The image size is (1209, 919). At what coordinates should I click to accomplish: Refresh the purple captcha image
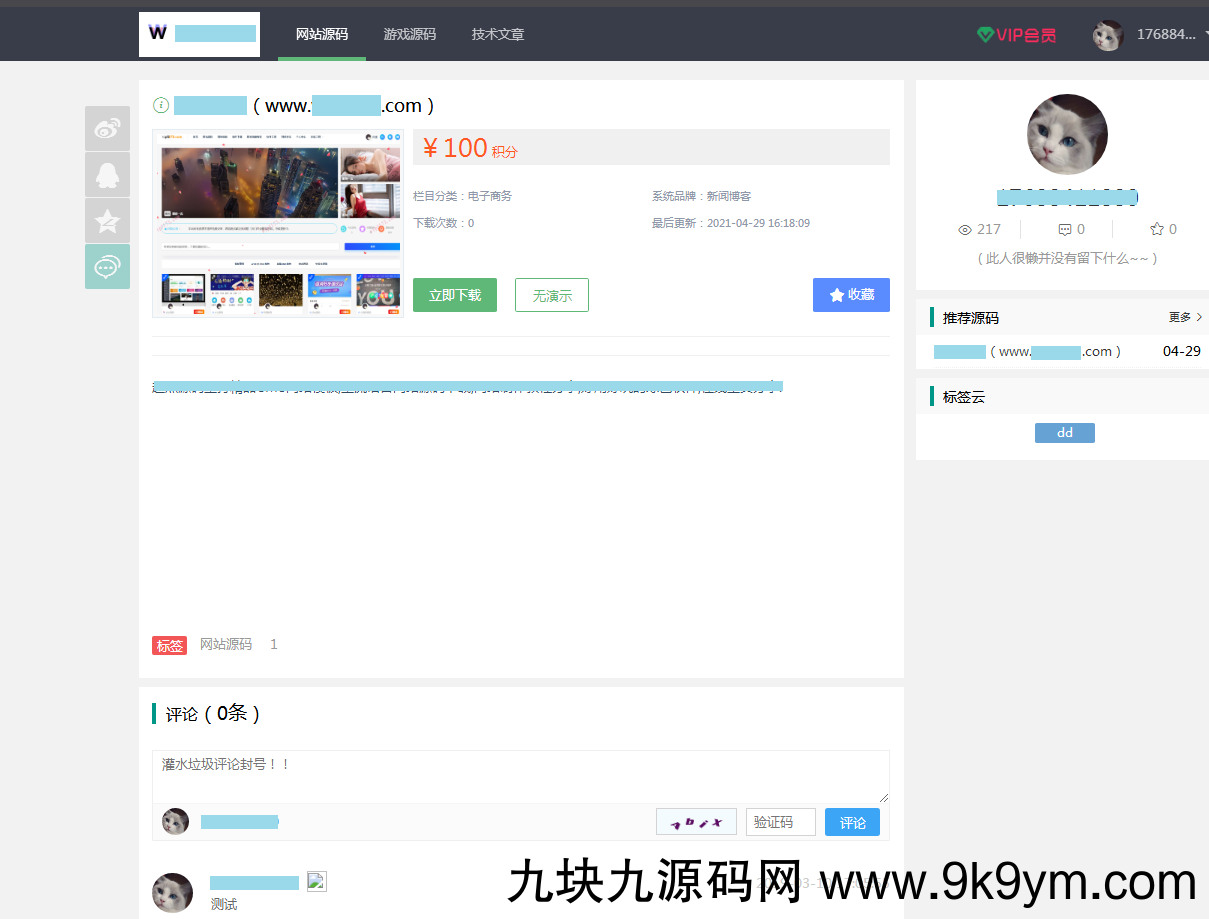coord(696,821)
